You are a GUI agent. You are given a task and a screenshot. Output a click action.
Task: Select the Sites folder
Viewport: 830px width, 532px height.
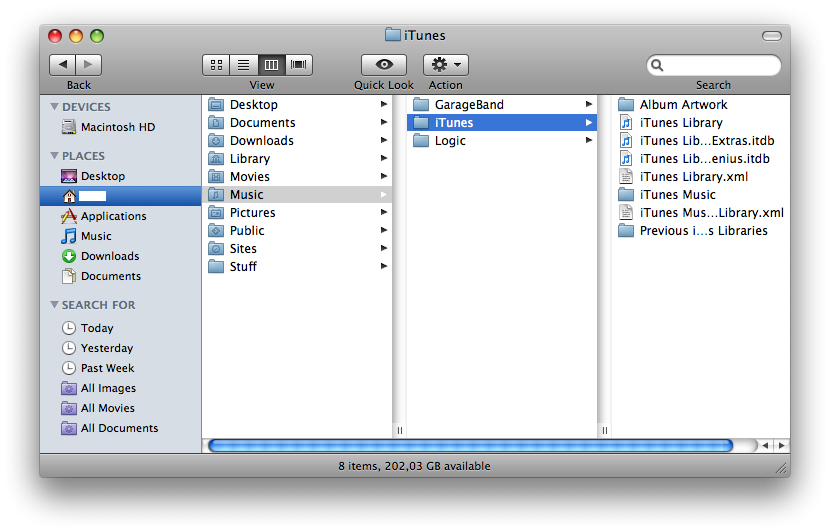(297, 248)
